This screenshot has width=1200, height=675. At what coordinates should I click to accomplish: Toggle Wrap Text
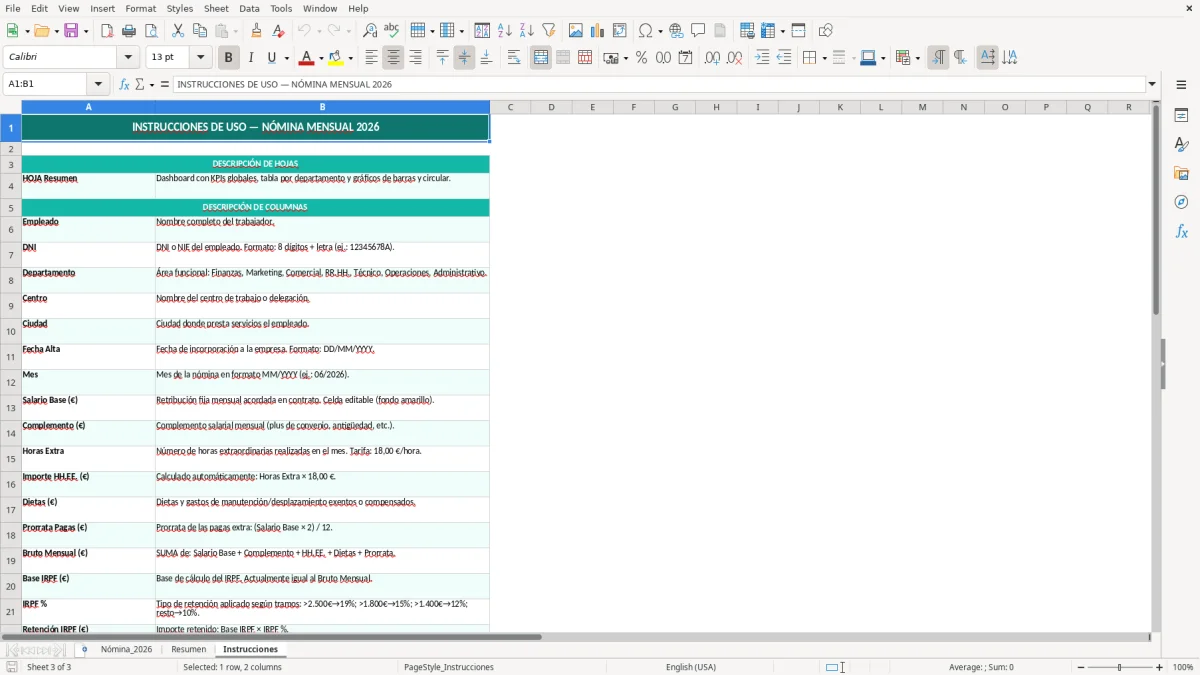coord(514,58)
